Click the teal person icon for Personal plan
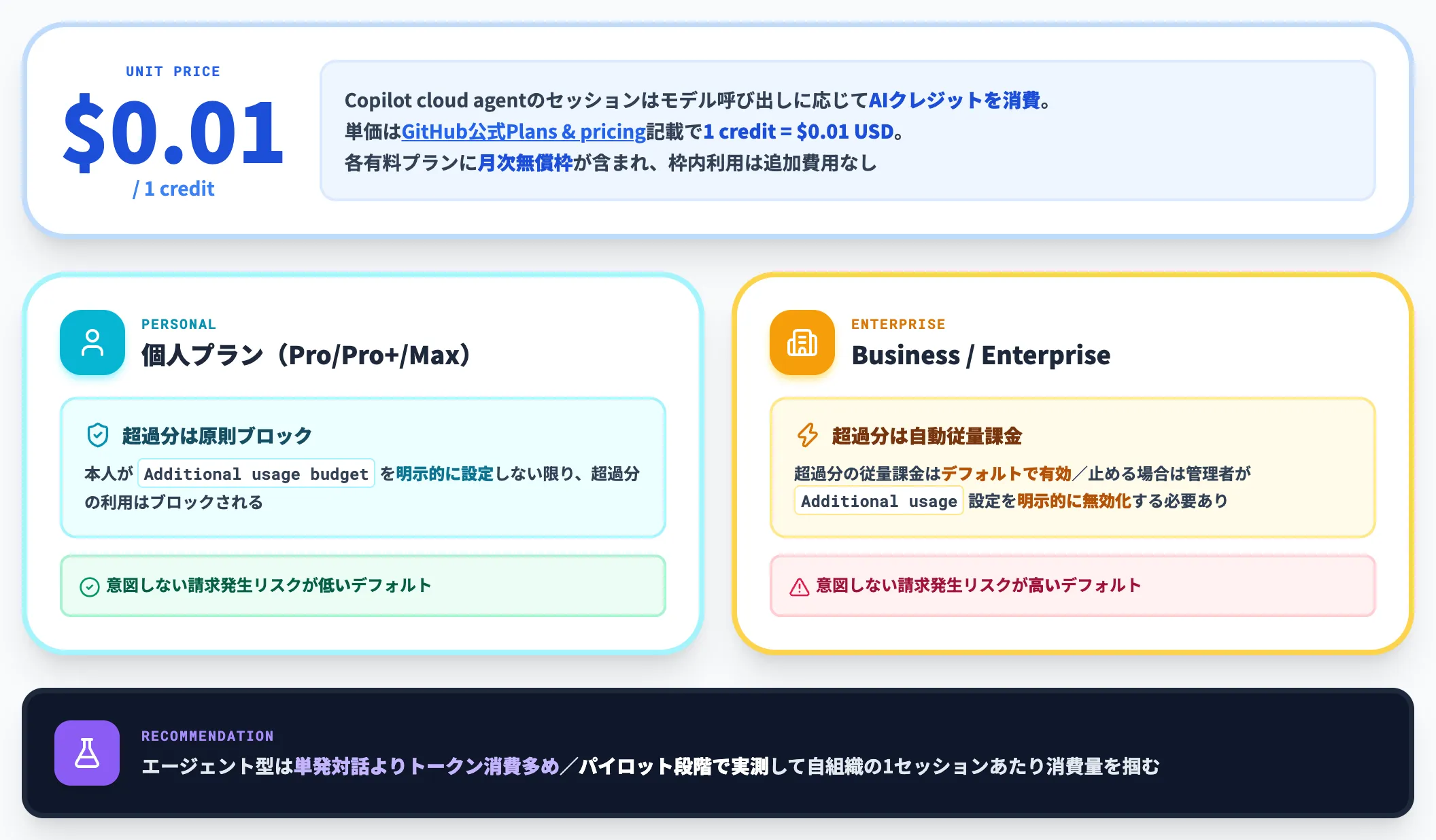The height and width of the screenshot is (840, 1436). [x=92, y=343]
